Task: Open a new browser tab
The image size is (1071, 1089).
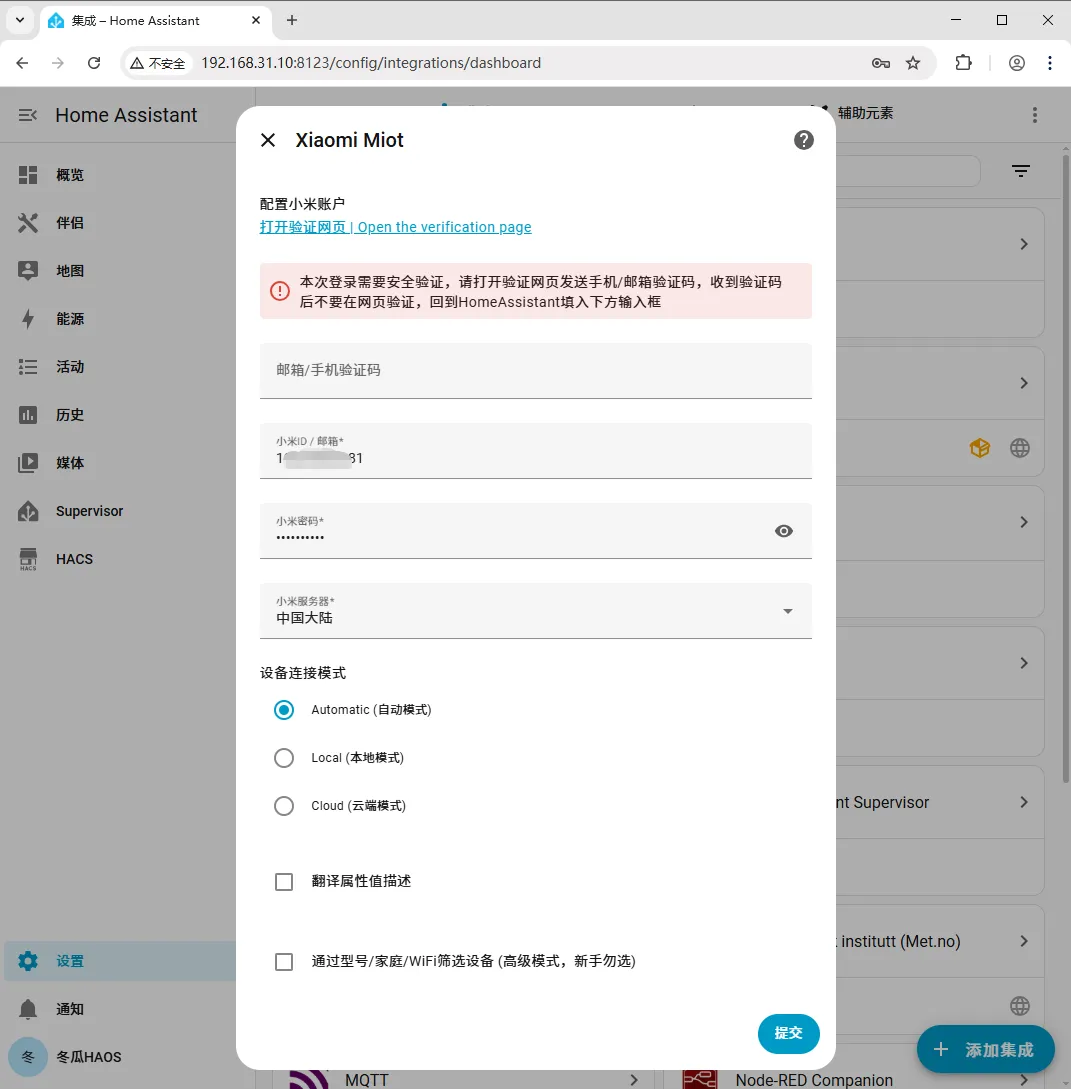Action: pyautogui.click(x=292, y=20)
